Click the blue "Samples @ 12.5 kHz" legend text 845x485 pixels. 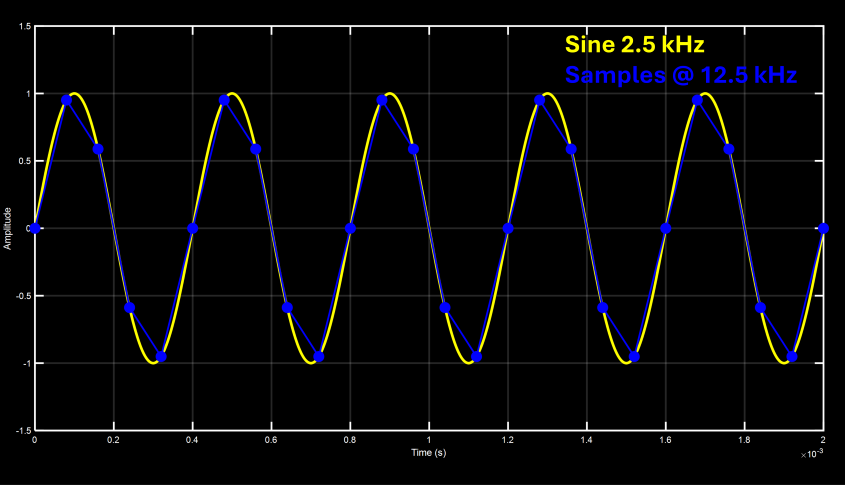tap(681, 75)
